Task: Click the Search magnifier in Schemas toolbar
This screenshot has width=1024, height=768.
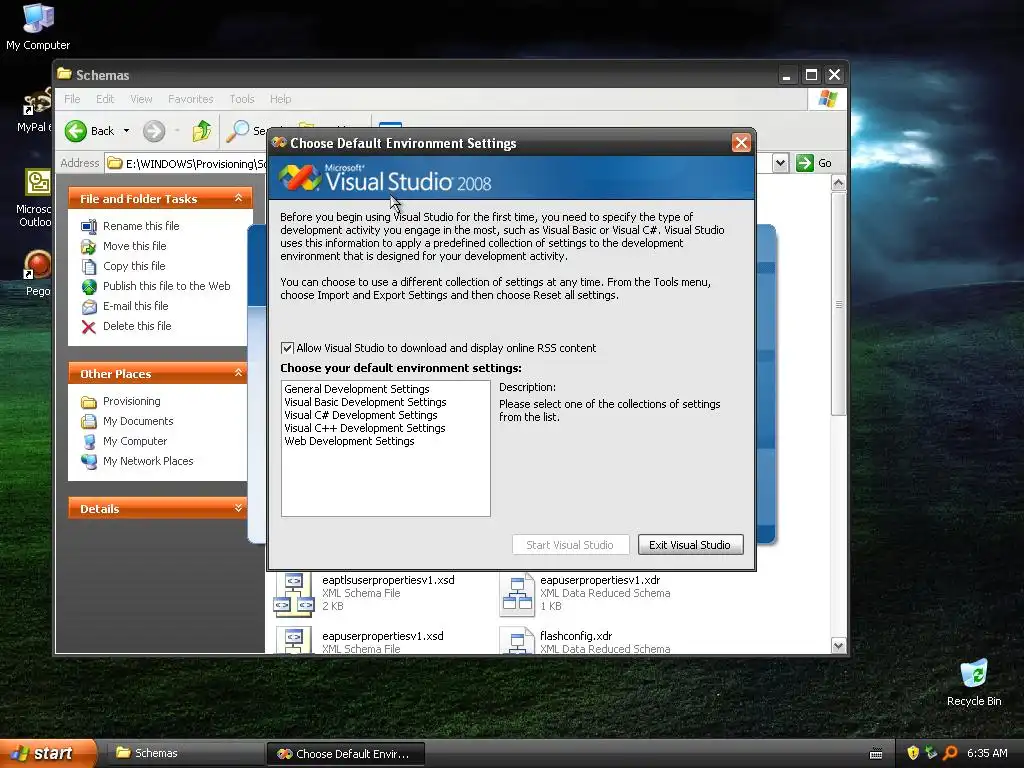Action: [x=237, y=131]
